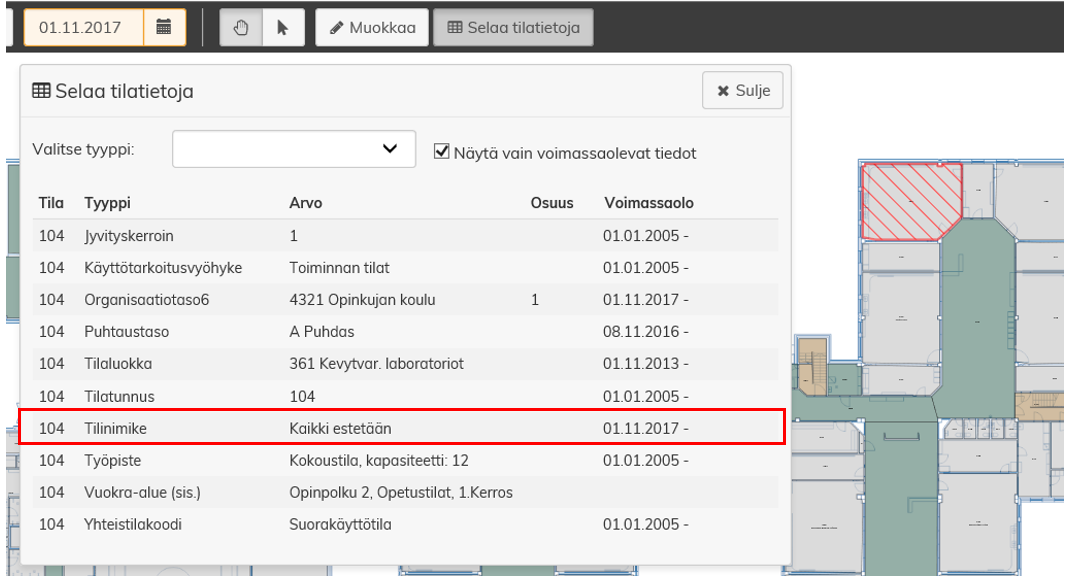Select the hand pan tool
1072x579 pixels.
(240, 28)
